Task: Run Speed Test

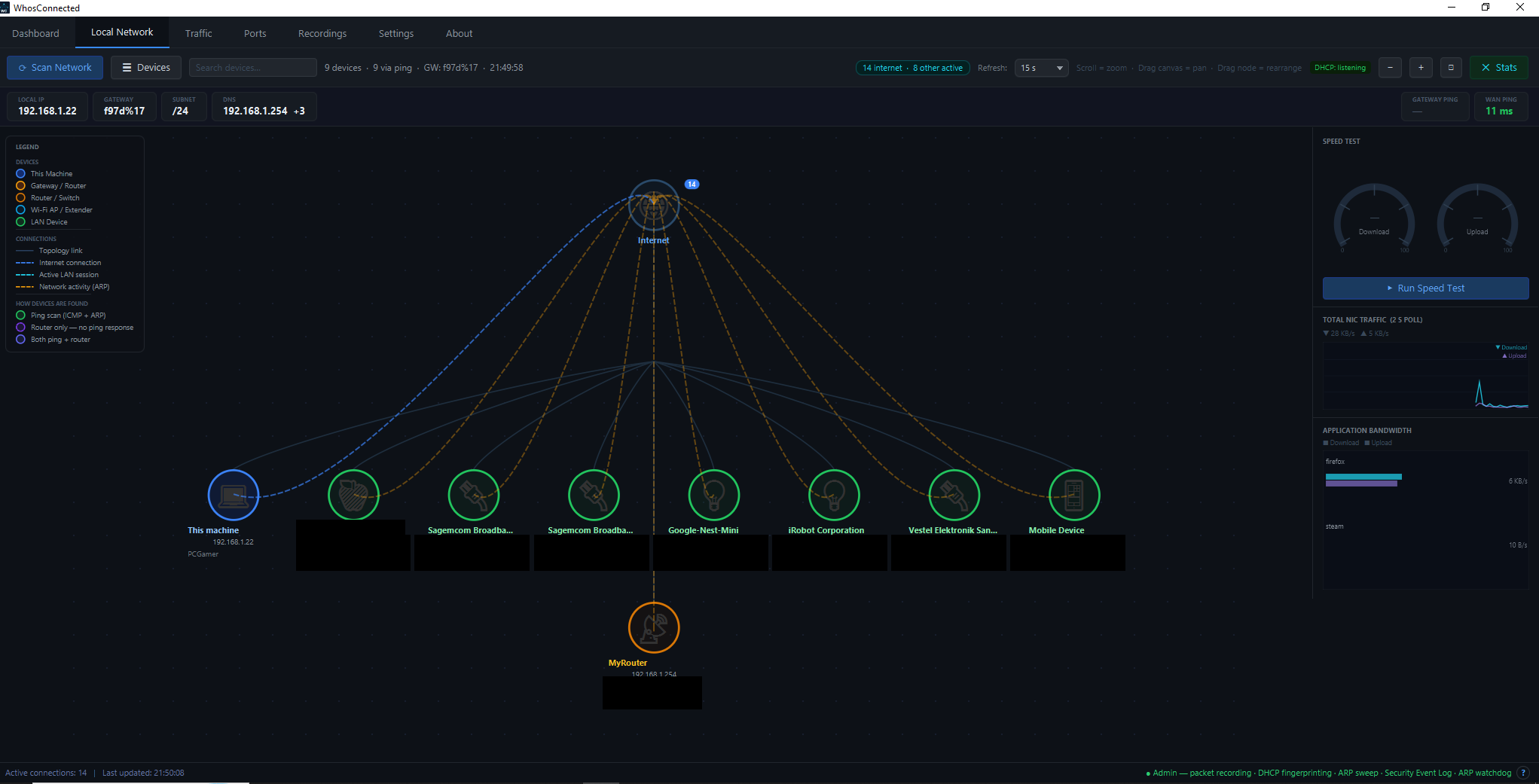Action: coord(1425,288)
